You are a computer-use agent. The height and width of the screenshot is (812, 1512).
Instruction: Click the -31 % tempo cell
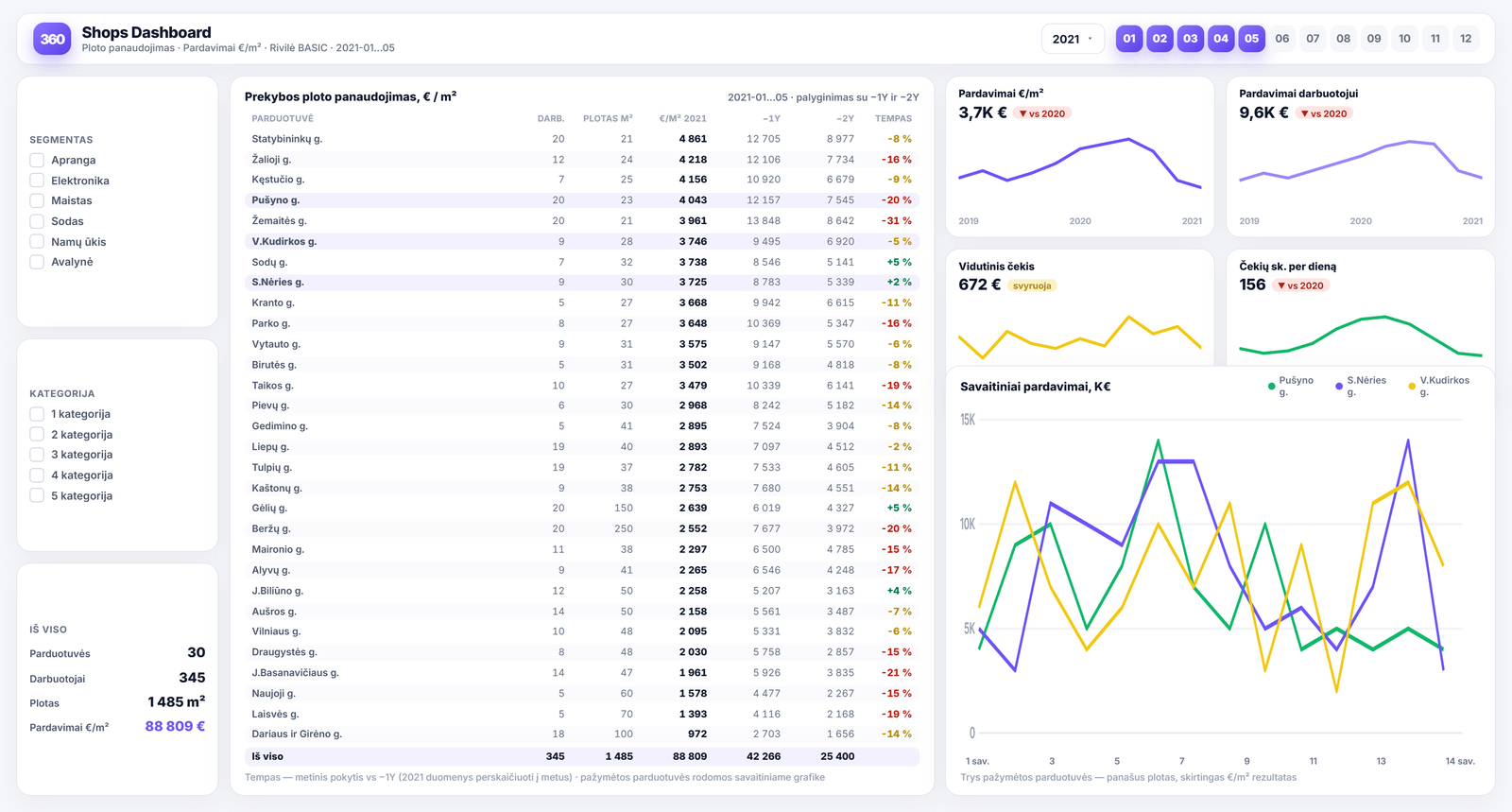click(897, 220)
